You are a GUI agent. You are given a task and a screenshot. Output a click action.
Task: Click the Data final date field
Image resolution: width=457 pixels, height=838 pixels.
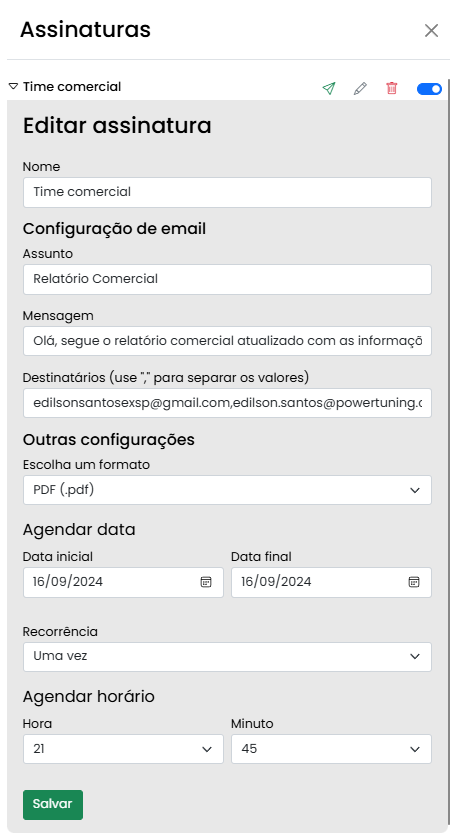coord(331,582)
